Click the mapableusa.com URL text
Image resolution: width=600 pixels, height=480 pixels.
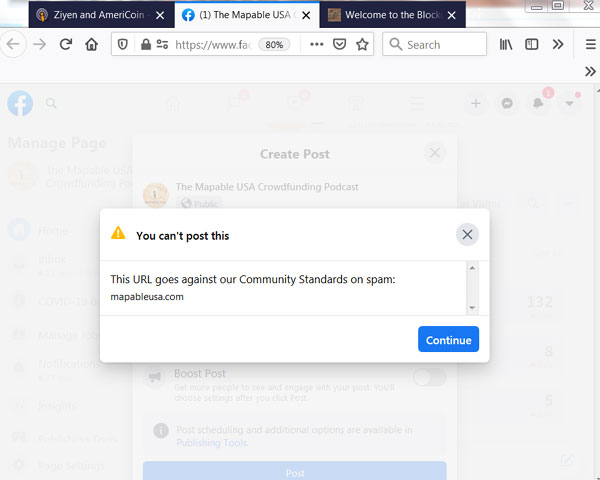(x=147, y=297)
